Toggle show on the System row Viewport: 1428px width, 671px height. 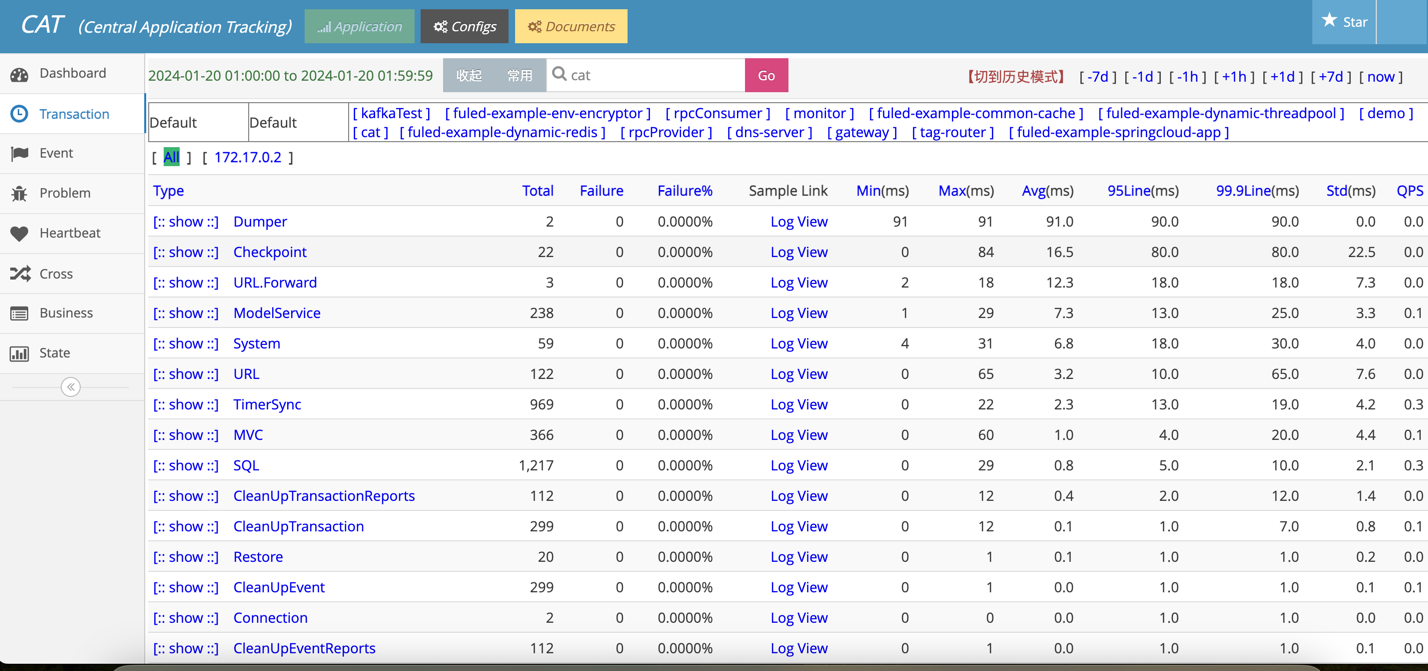[185, 344]
